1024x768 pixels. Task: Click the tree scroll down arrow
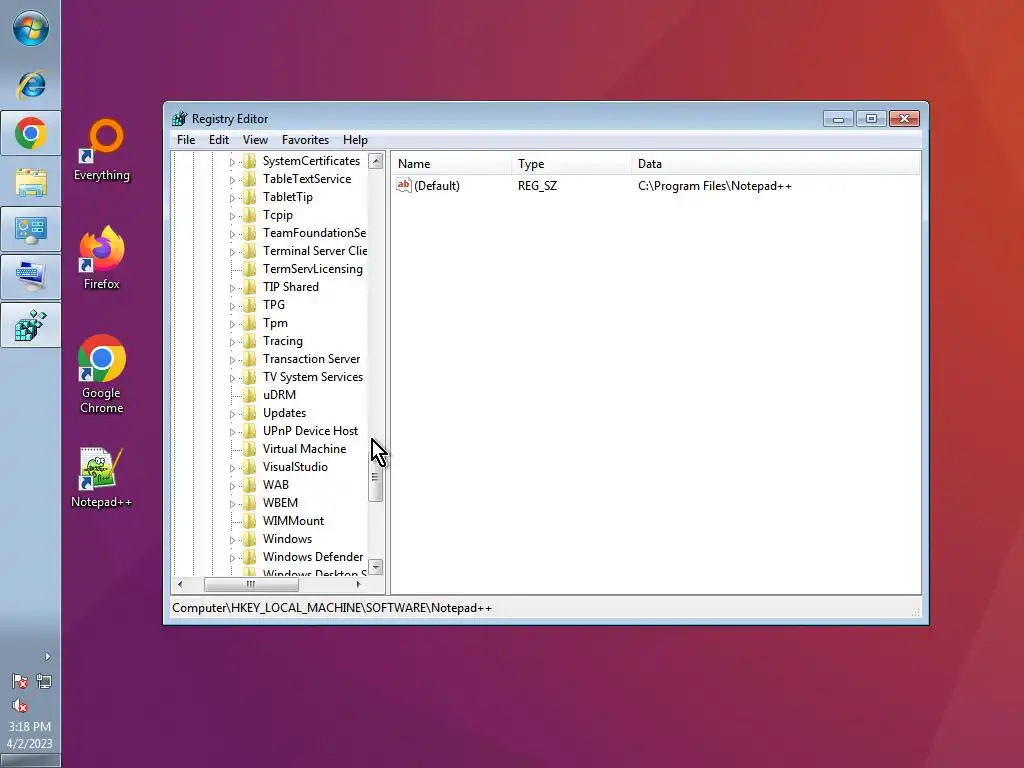(x=376, y=567)
